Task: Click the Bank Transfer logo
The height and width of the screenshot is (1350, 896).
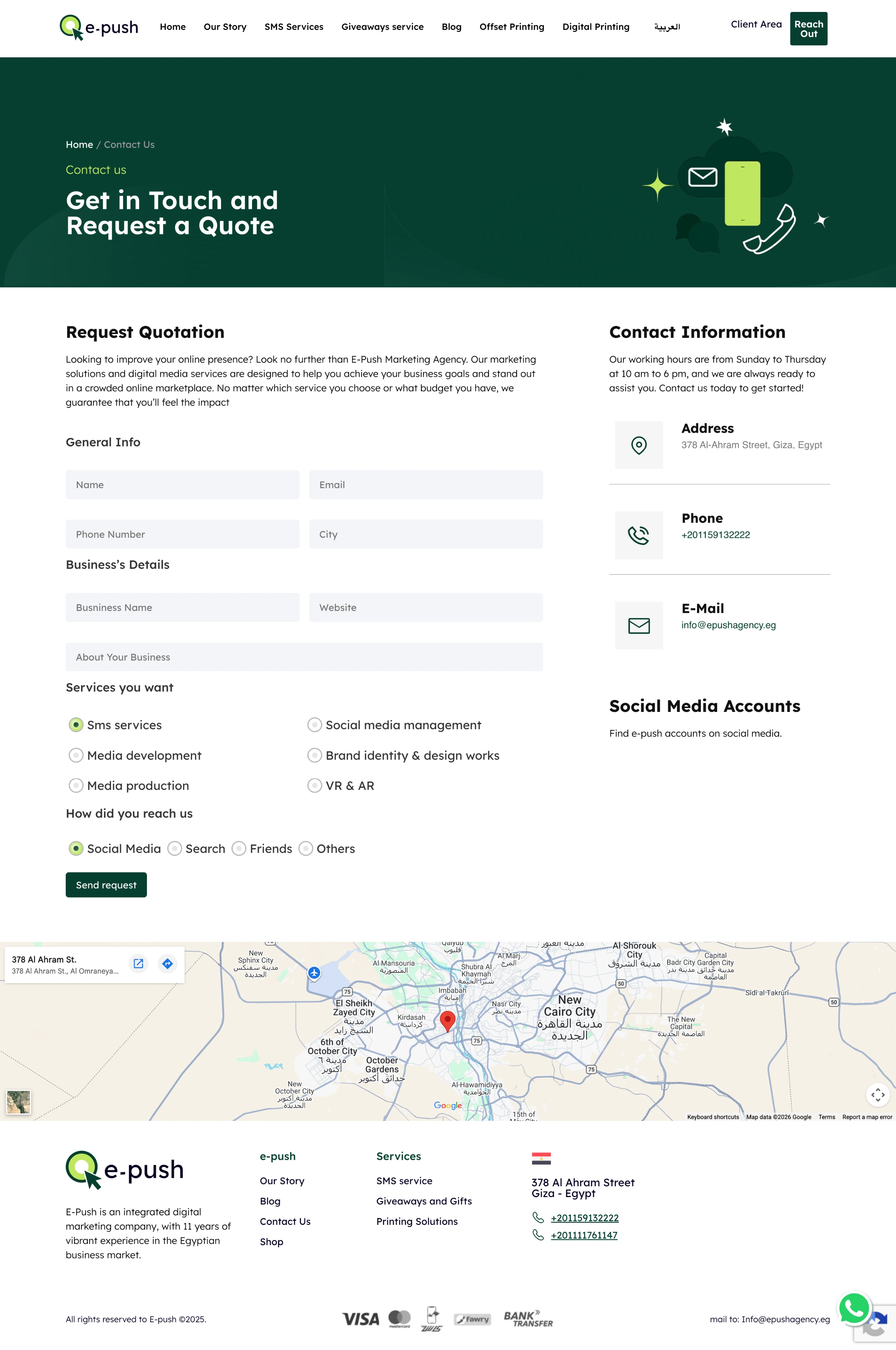Action: click(x=528, y=1319)
